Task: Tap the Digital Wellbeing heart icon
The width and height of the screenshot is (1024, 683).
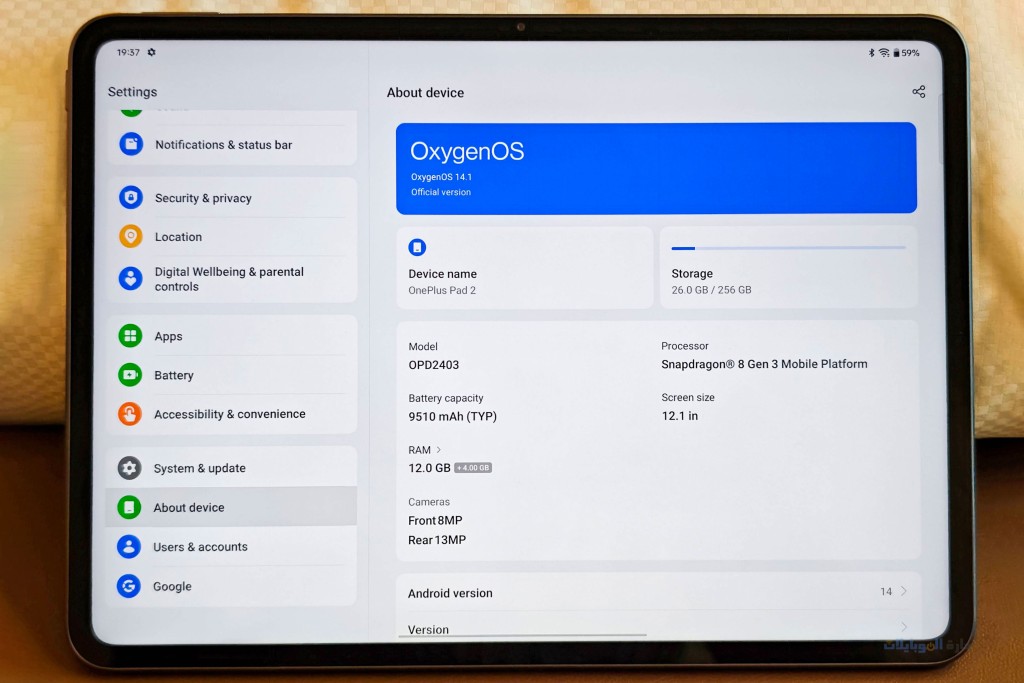Action: 131,278
